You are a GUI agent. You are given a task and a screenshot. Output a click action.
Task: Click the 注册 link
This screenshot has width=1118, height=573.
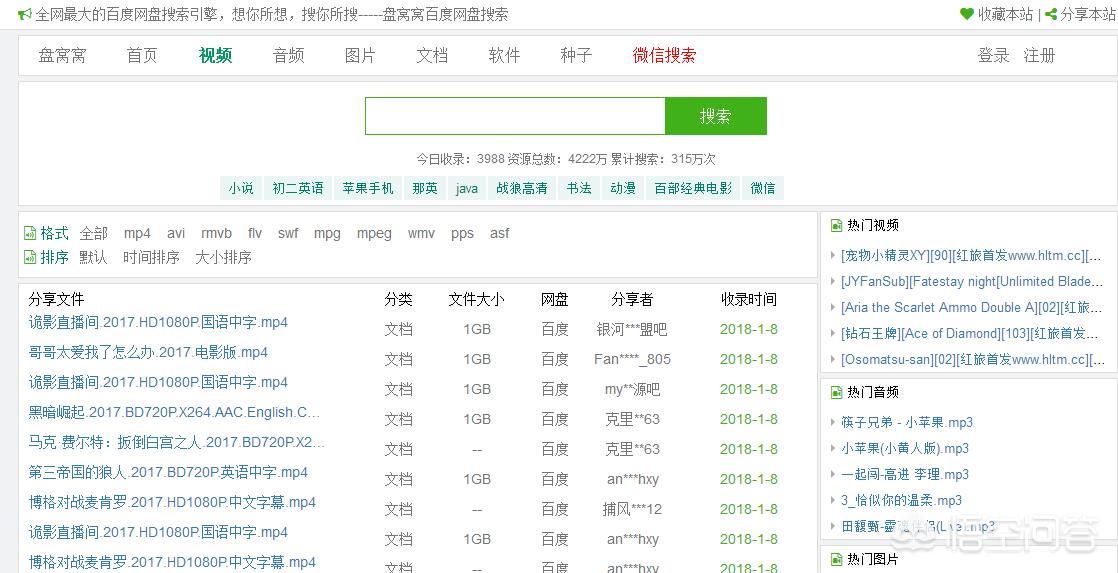coord(1040,56)
